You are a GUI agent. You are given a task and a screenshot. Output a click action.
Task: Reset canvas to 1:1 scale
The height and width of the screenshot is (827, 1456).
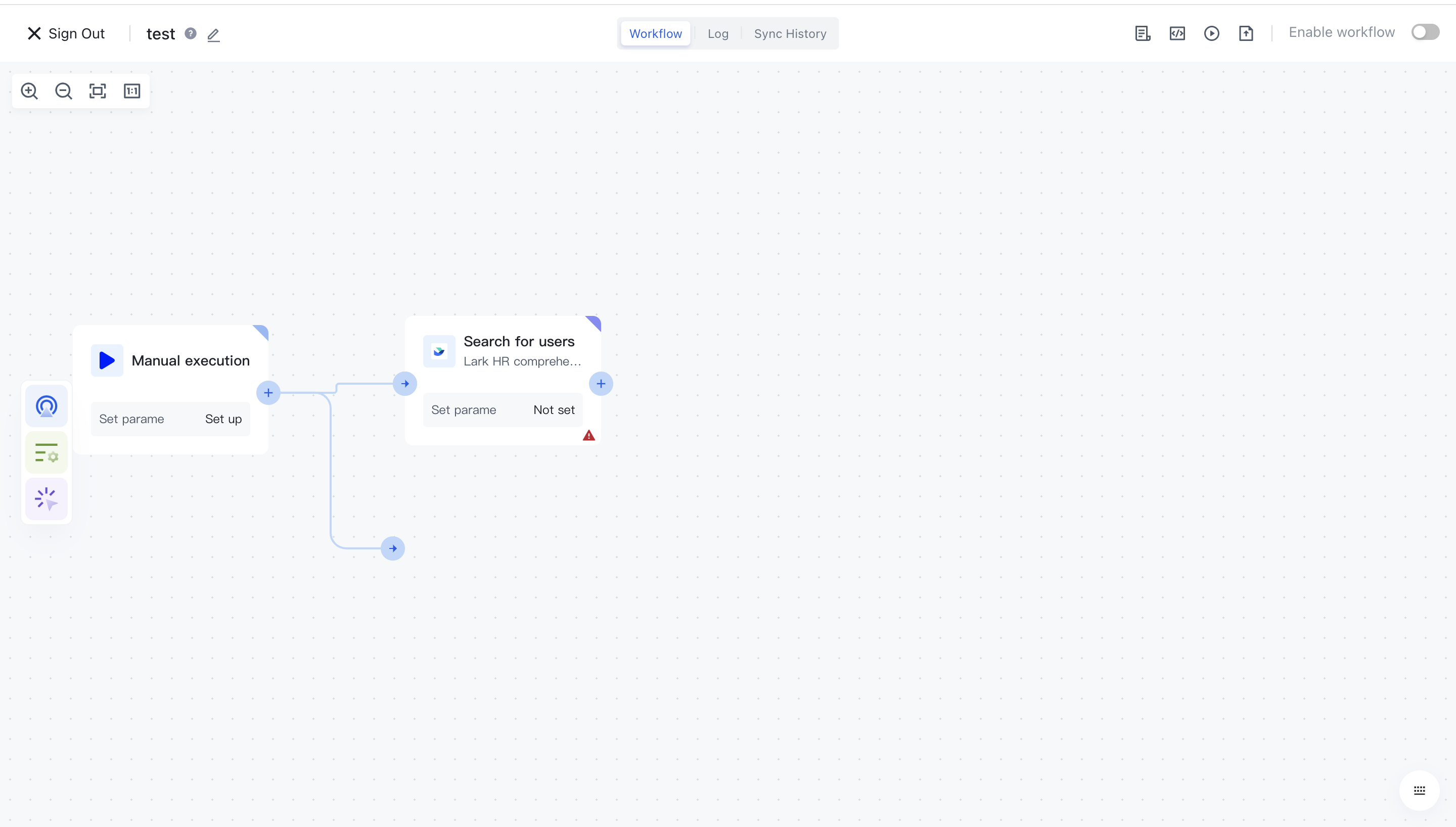[132, 91]
